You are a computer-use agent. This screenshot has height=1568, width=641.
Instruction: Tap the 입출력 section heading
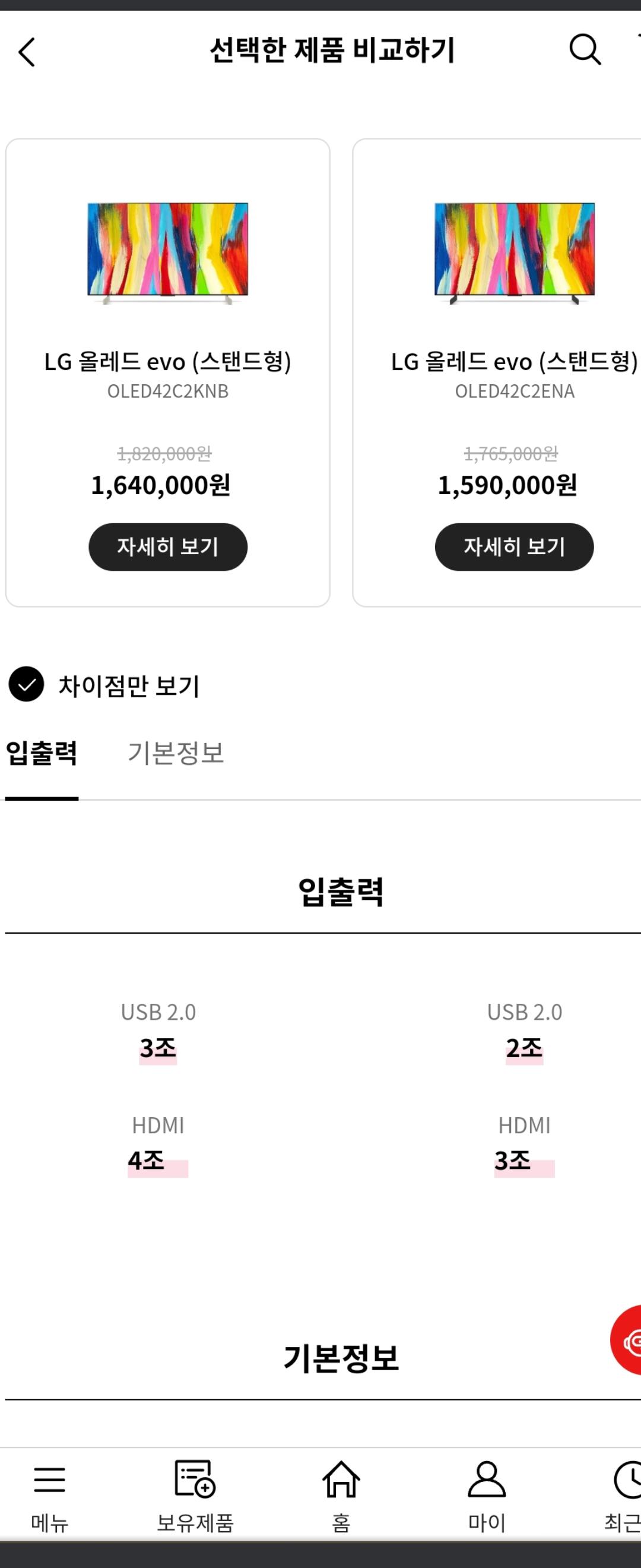[x=341, y=892]
